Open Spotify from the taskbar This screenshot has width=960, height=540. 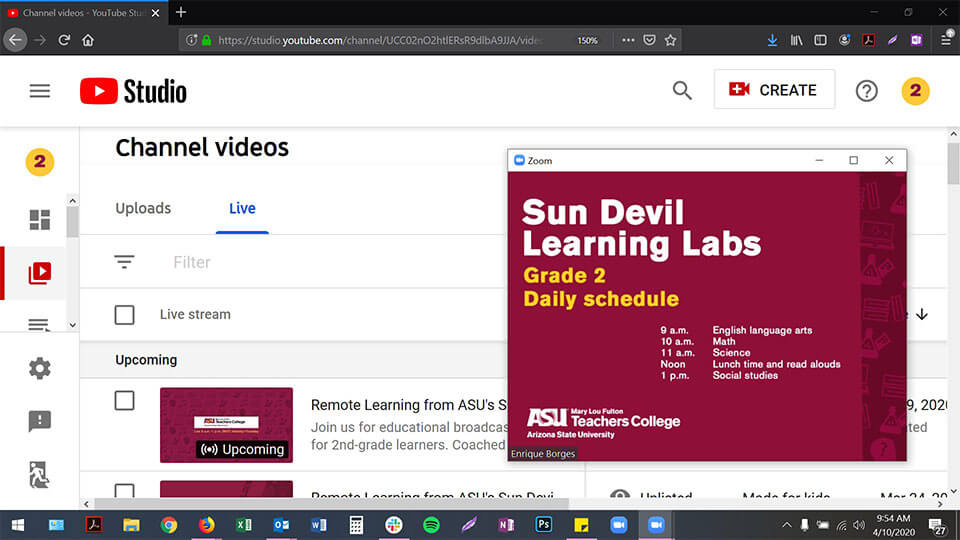point(431,525)
